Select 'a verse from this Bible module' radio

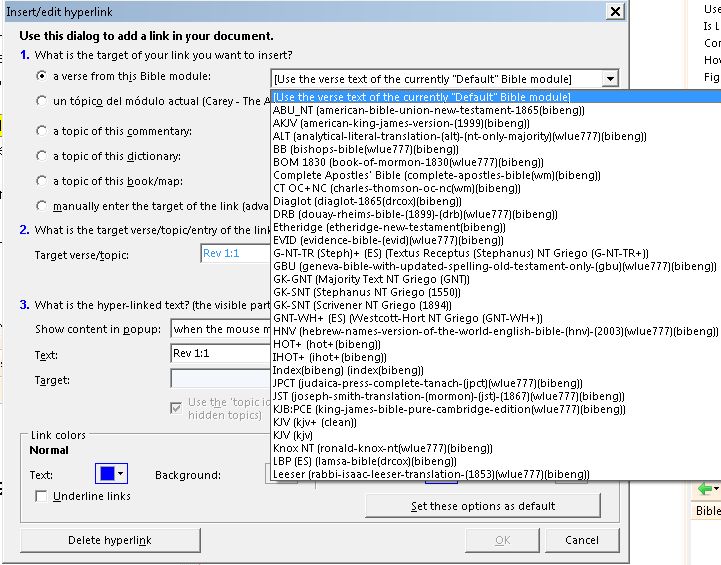(x=41, y=76)
